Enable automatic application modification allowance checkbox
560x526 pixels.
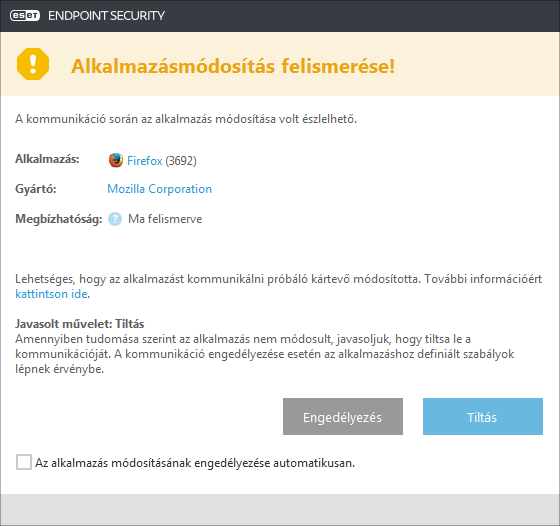(x=24, y=462)
